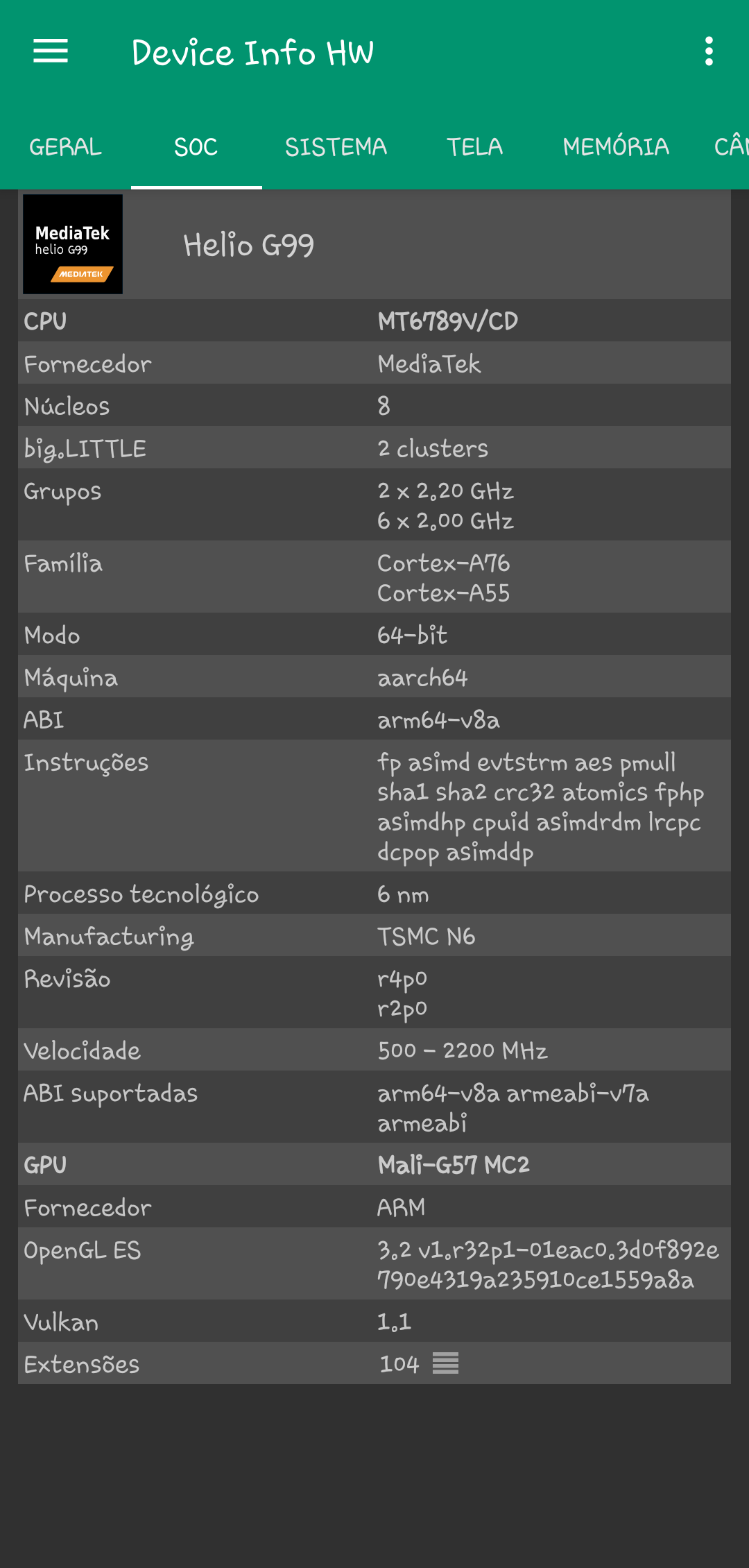The width and height of the screenshot is (749, 1568).
Task: Expand the Extensões 104 row
Action: pyautogui.click(x=374, y=1363)
